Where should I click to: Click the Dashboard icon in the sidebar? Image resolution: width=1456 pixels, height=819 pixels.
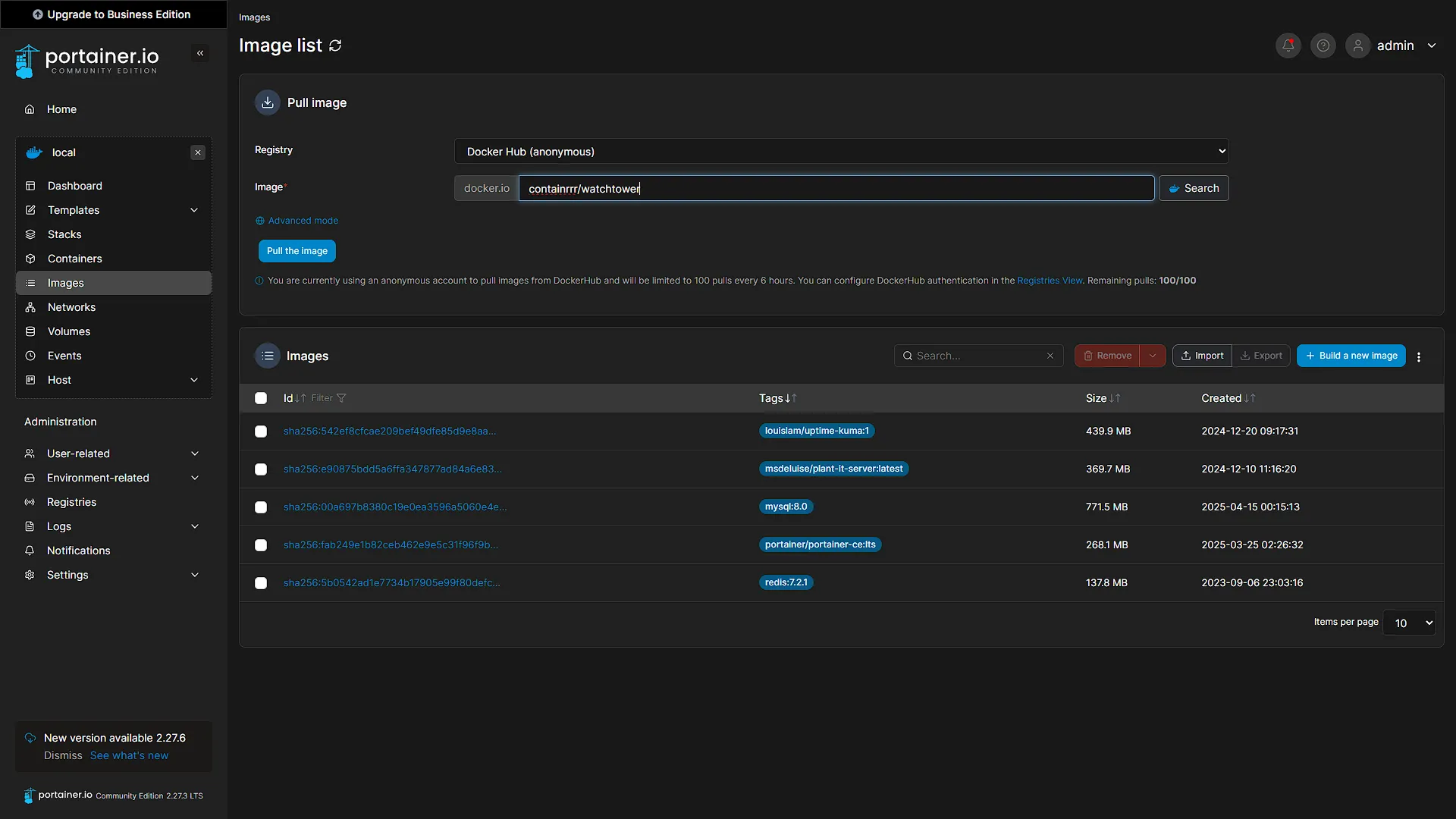[x=30, y=186]
